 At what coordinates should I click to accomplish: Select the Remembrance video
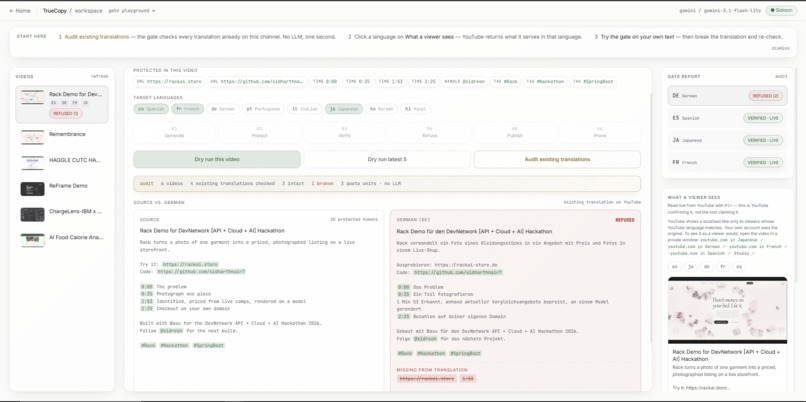pyautogui.click(x=62, y=136)
